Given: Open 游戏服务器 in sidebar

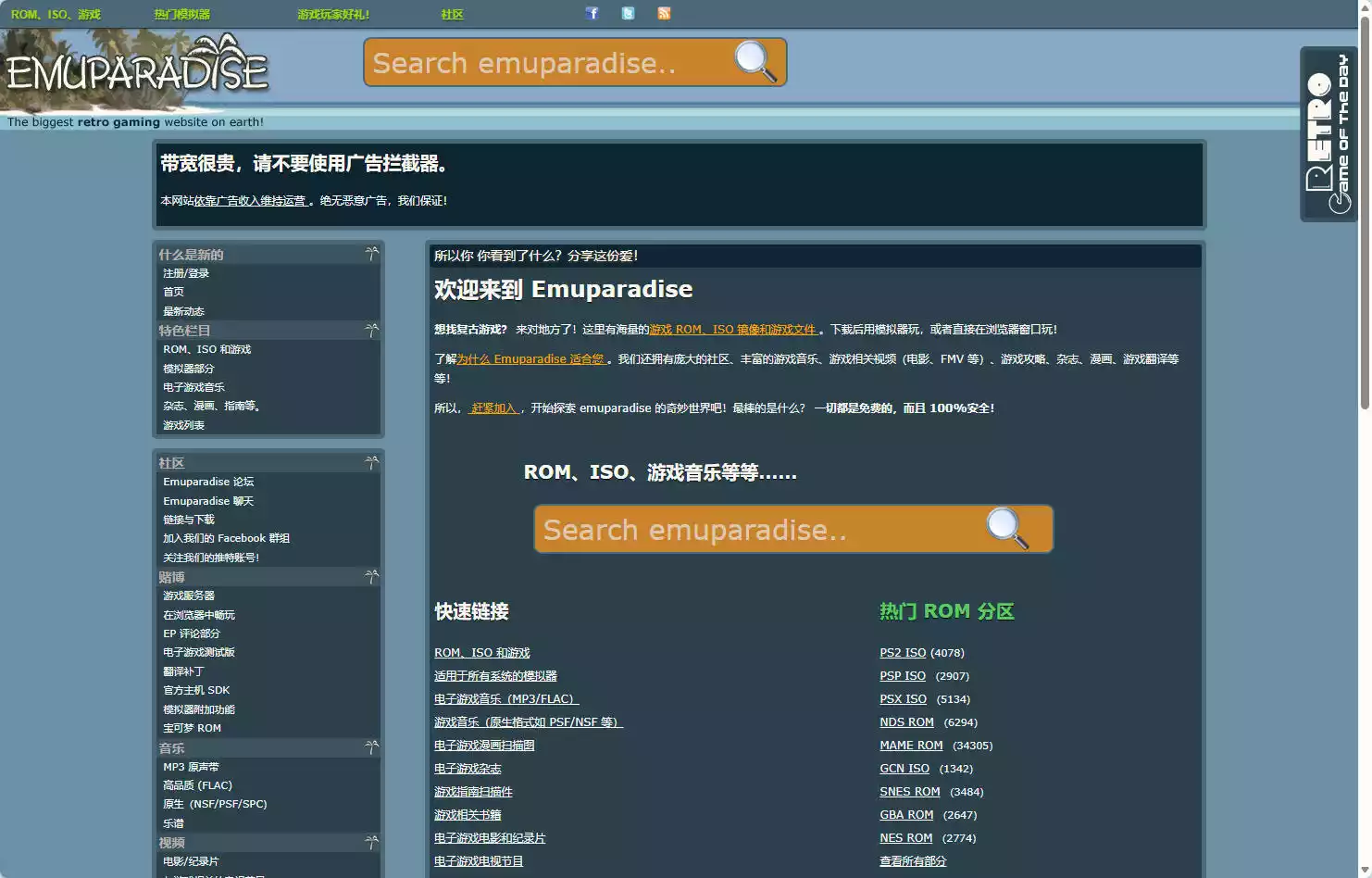Looking at the screenshot, I should coord(189,596).
